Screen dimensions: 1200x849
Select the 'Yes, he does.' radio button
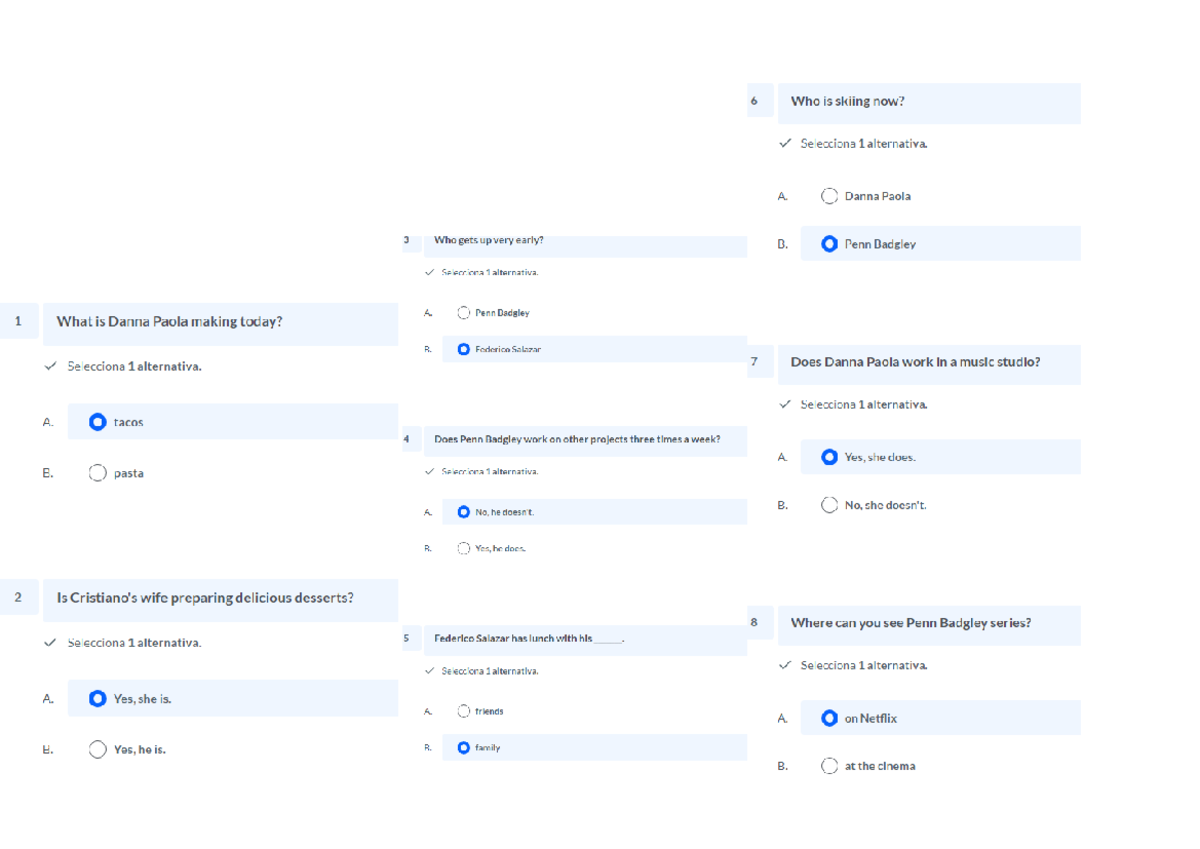pyautogui.click(x=463, y=548)
